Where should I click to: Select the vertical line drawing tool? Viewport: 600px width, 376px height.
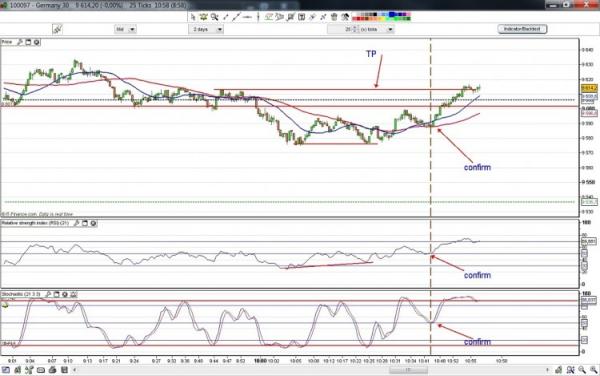(x=258, y=17)
